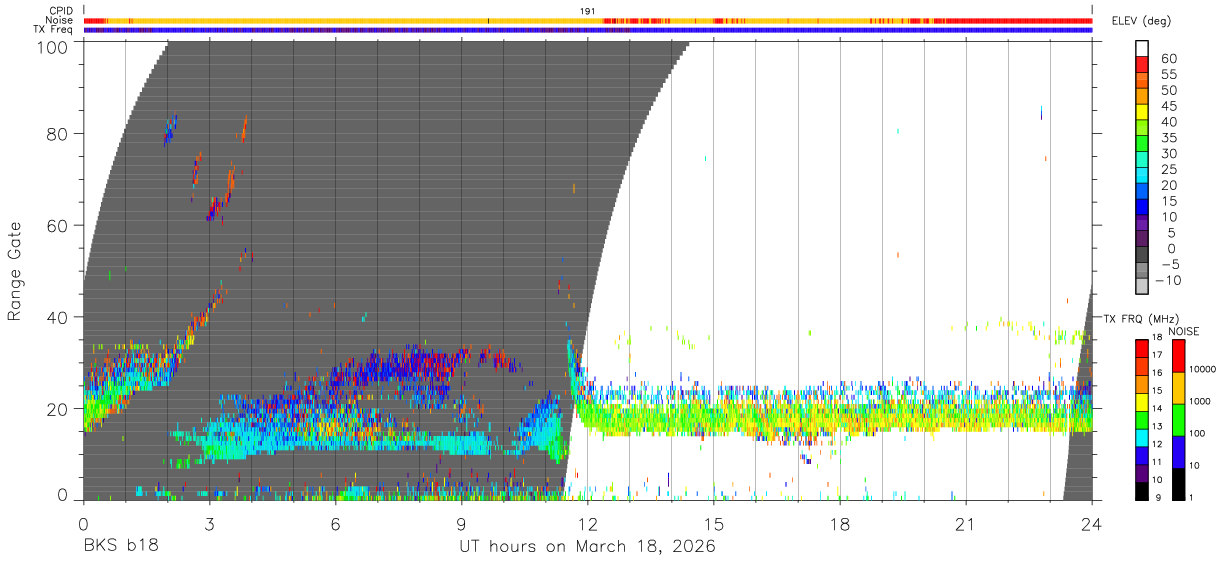Viewport: 1228px width, 567px height.
Task: Select the white top segment of ELEV color bar
Action: pyautogui.click(x=1142, y=48)
